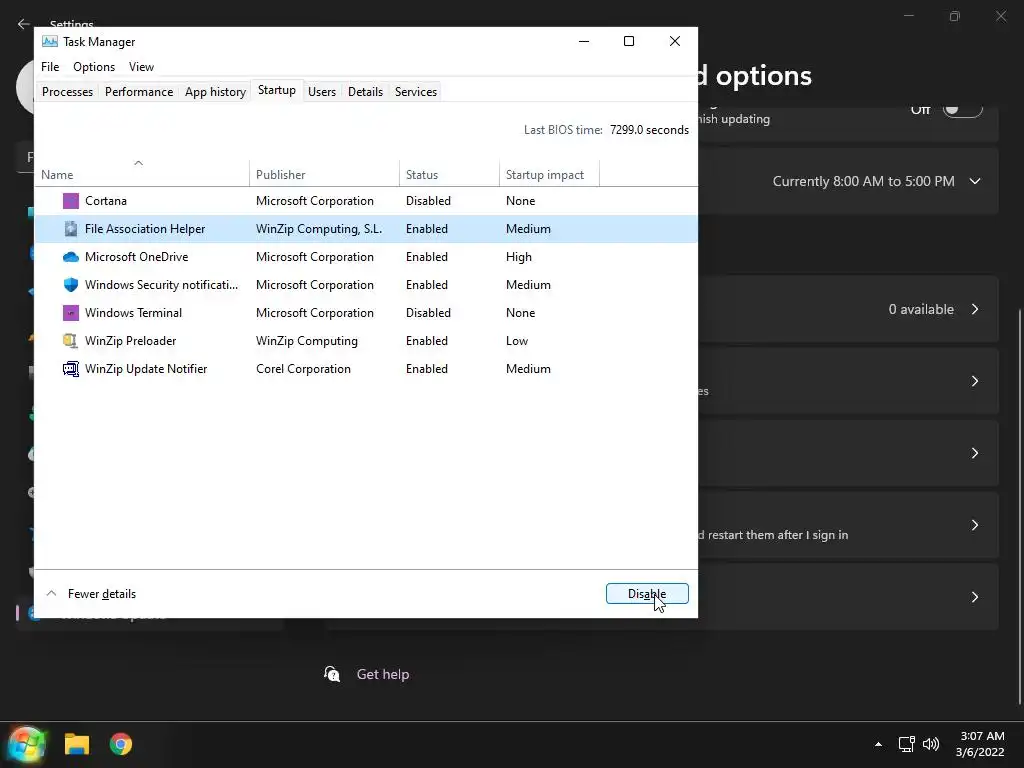The height and width of the screenshot is (768, 1024).
Task: Switch to the Details tab
Action: (x=365, y=92)
